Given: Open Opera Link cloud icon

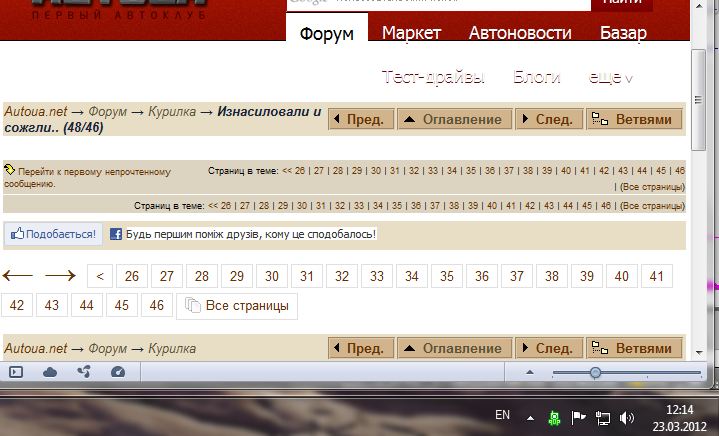Looking at the screenshot, I should pos(50,372).
